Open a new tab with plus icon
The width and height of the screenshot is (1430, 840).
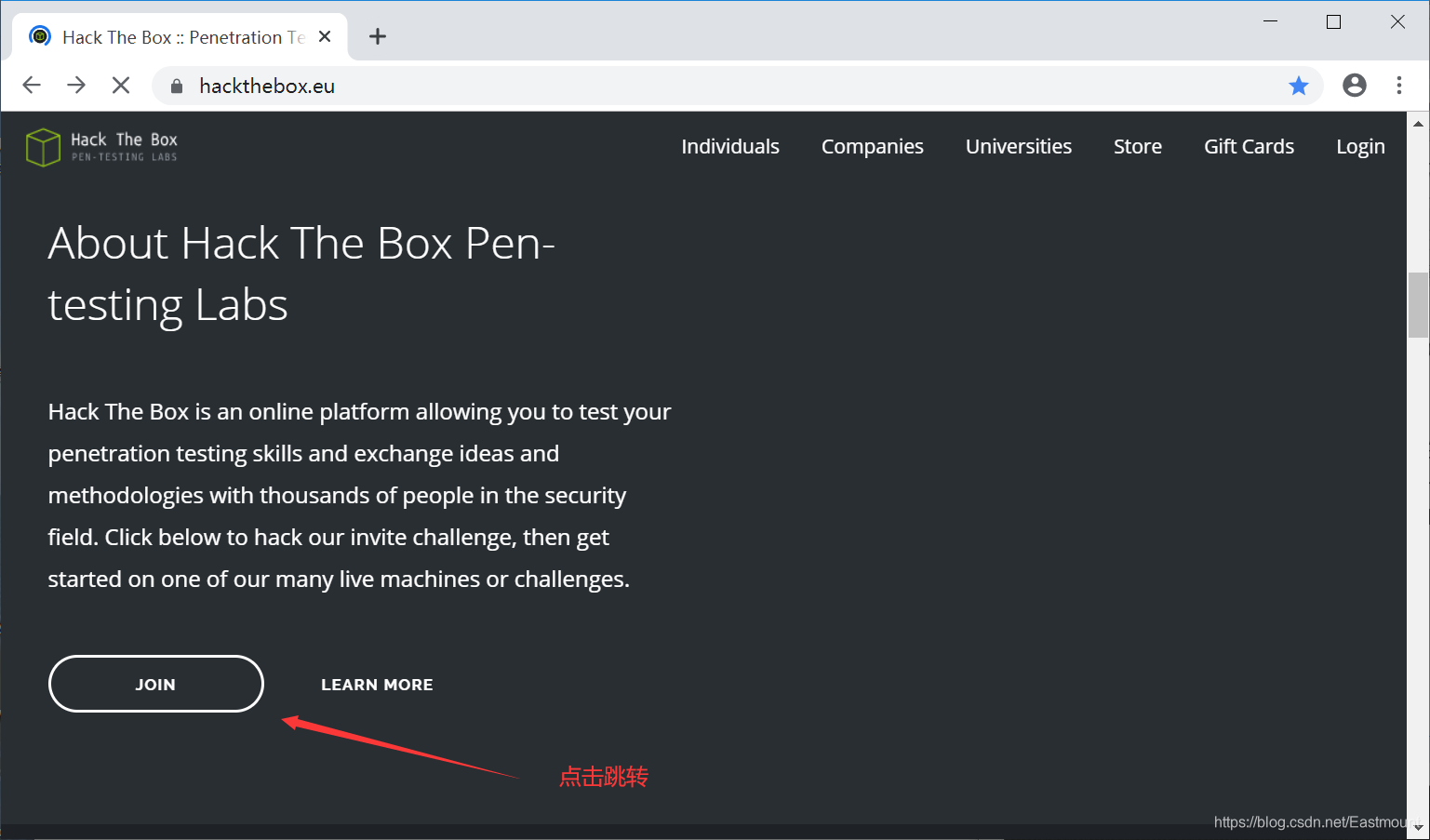pyautogui.click(x=377, y=36)
